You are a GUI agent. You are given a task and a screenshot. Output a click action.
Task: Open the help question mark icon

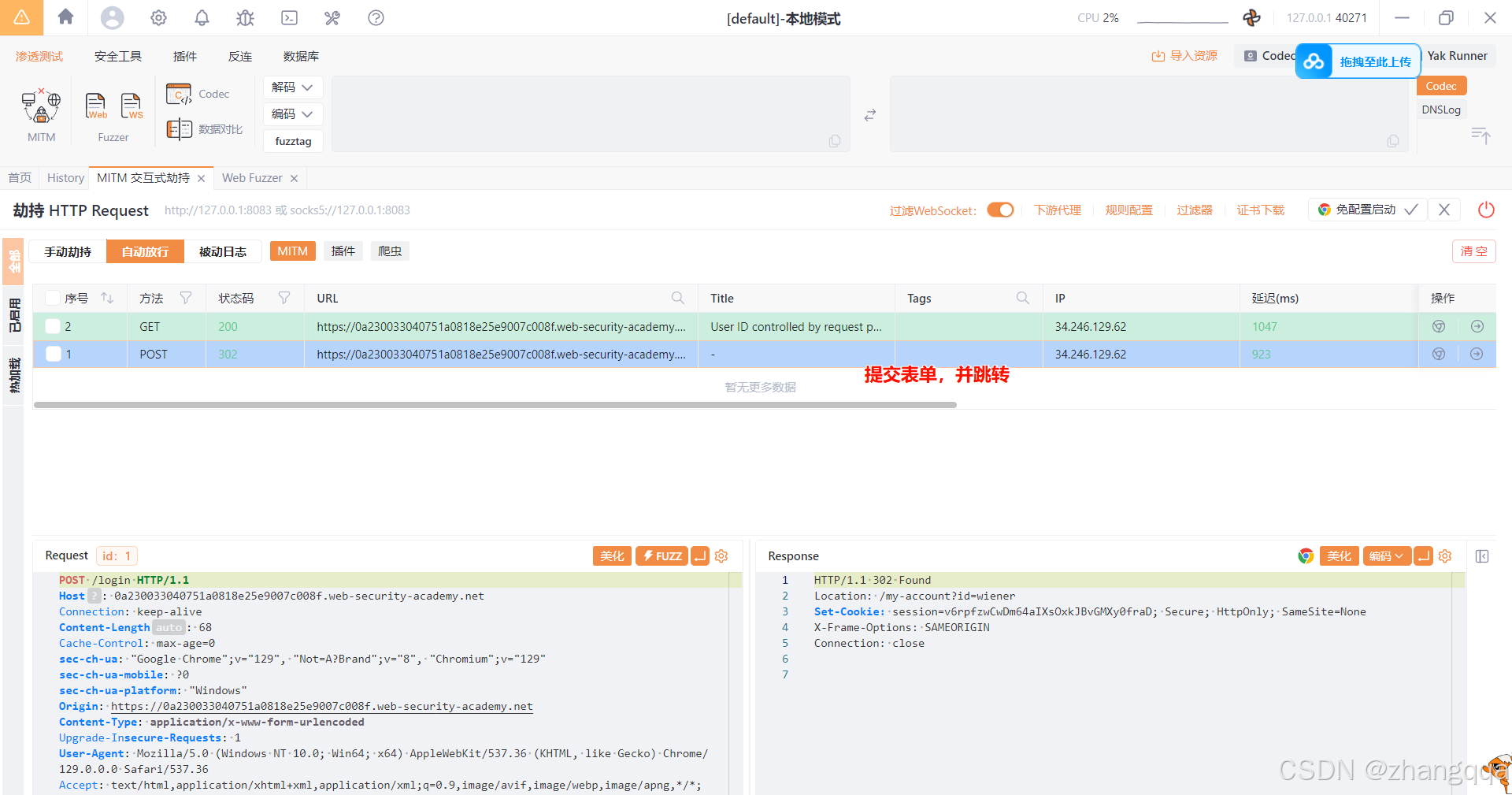coord(376,17)
